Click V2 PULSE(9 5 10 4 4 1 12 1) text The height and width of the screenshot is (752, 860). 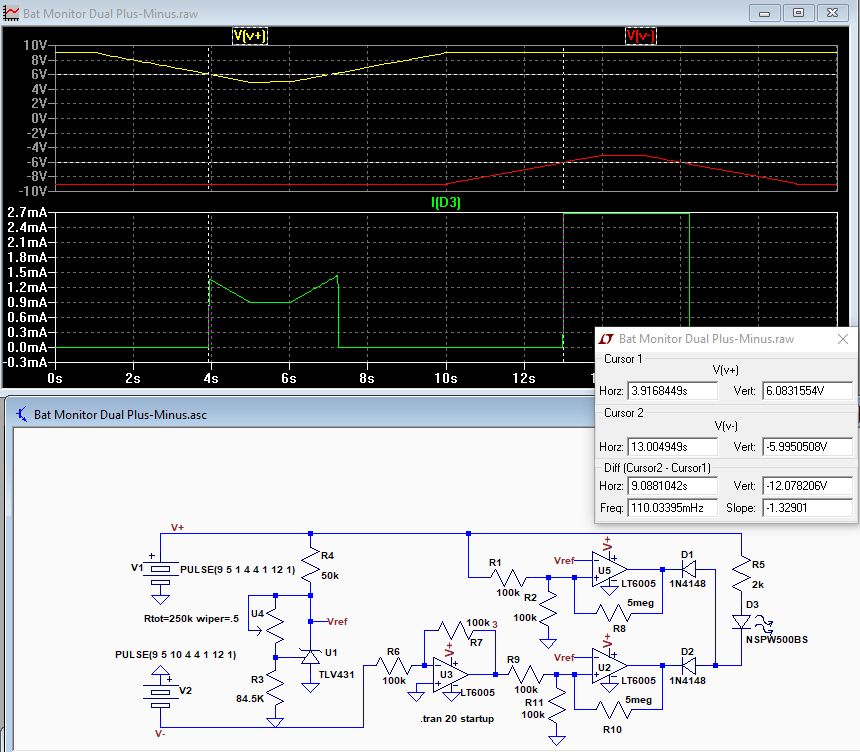tap(176, 654)
